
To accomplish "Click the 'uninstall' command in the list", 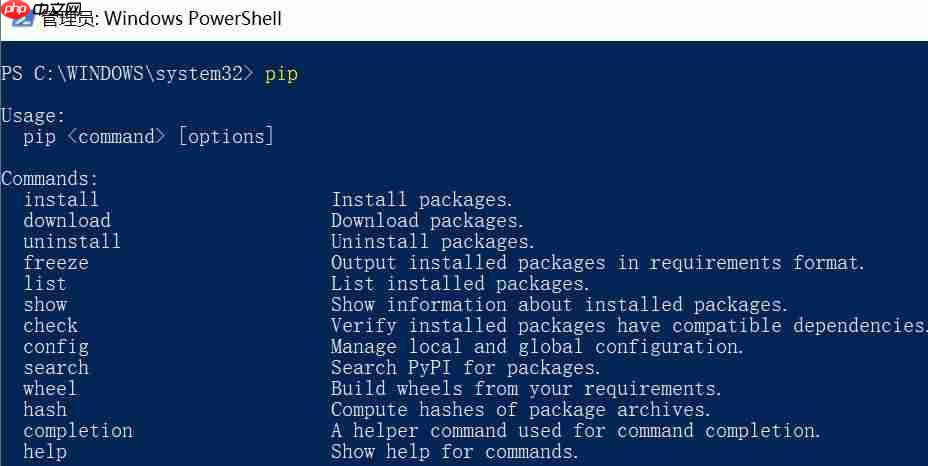I will coord(72,242).
